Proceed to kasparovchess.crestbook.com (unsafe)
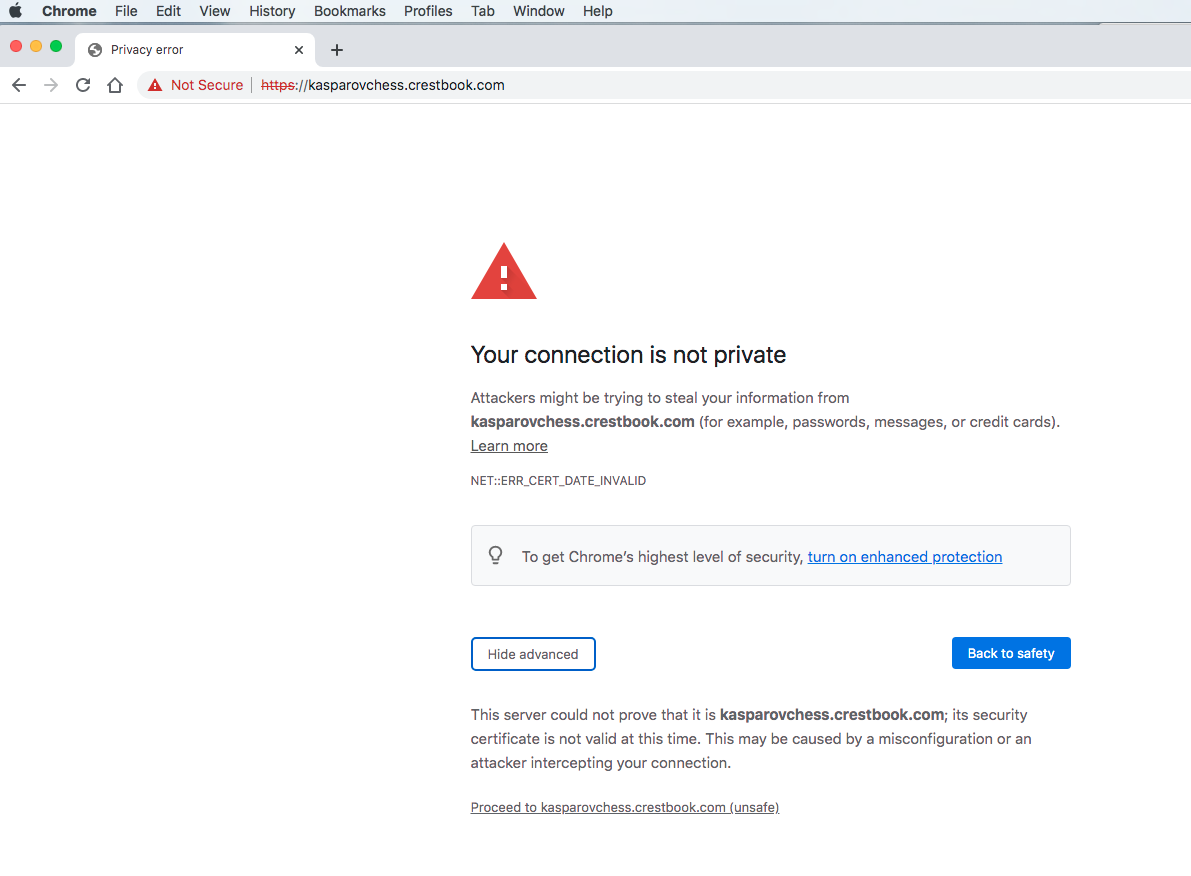The image size is (1191, 876). coord(624,807)
